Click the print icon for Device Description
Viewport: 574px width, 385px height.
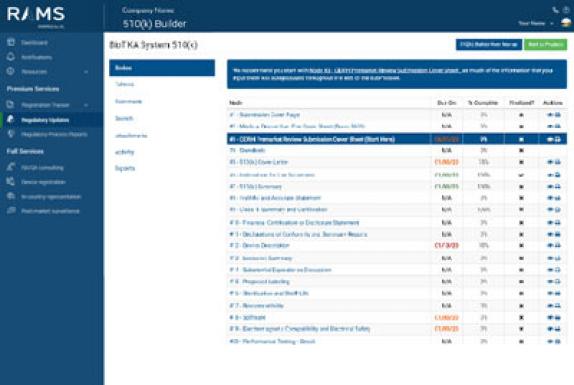(558, 246)
